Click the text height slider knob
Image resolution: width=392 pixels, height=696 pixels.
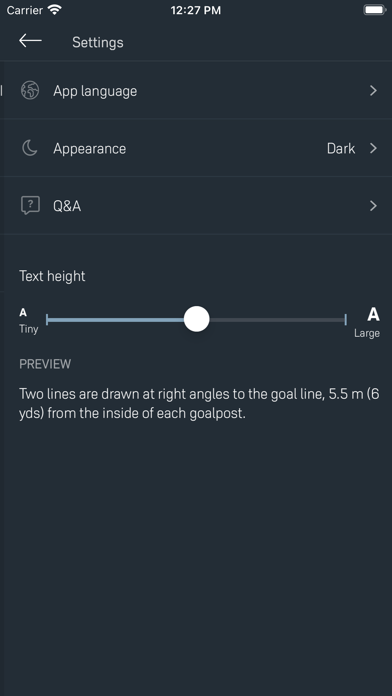pos(196,319)
